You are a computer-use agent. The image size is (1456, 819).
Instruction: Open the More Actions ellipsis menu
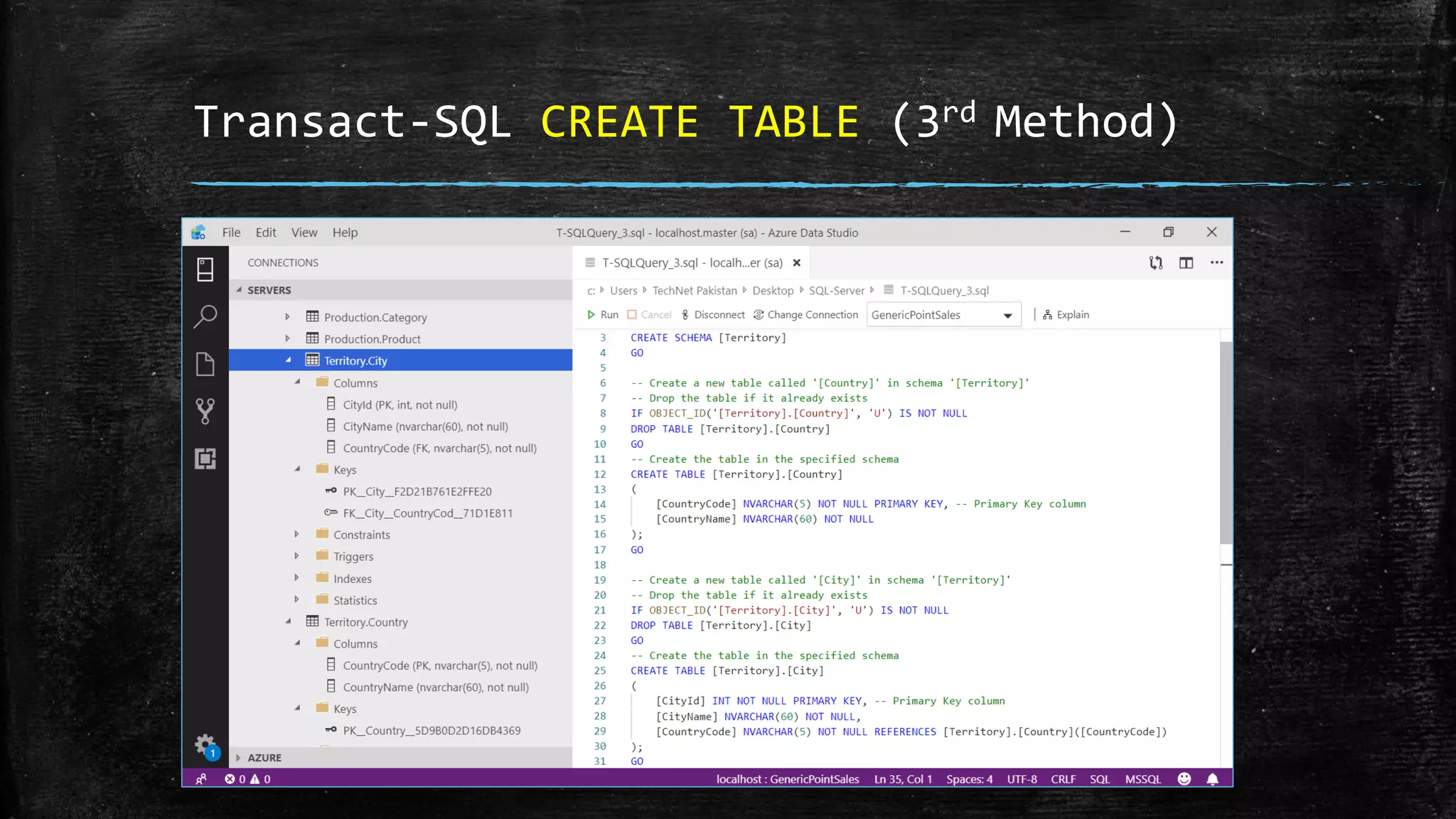pyautogui.click(x=1217, y=262)
